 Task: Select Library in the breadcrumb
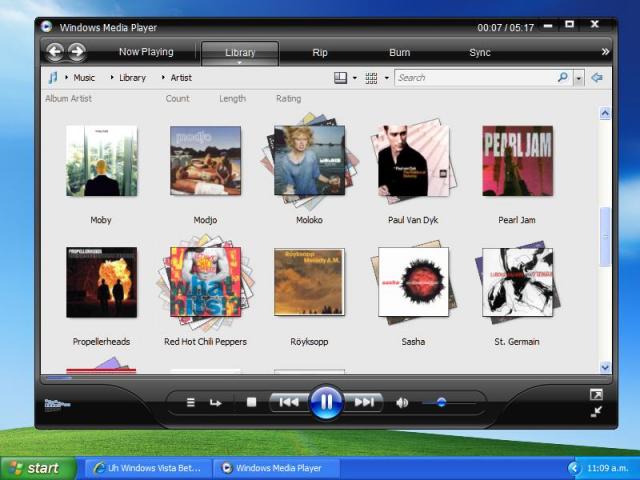tap(132, 78)
